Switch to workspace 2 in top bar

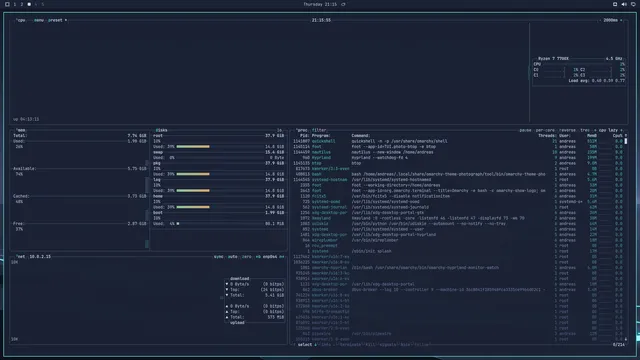22,4
